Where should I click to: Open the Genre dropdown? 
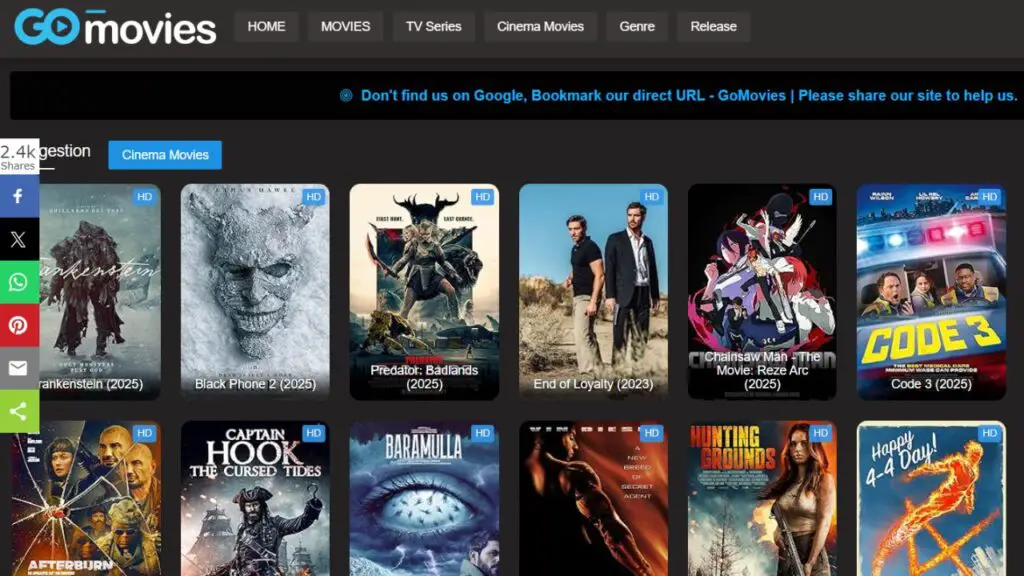tap(637, 26)
